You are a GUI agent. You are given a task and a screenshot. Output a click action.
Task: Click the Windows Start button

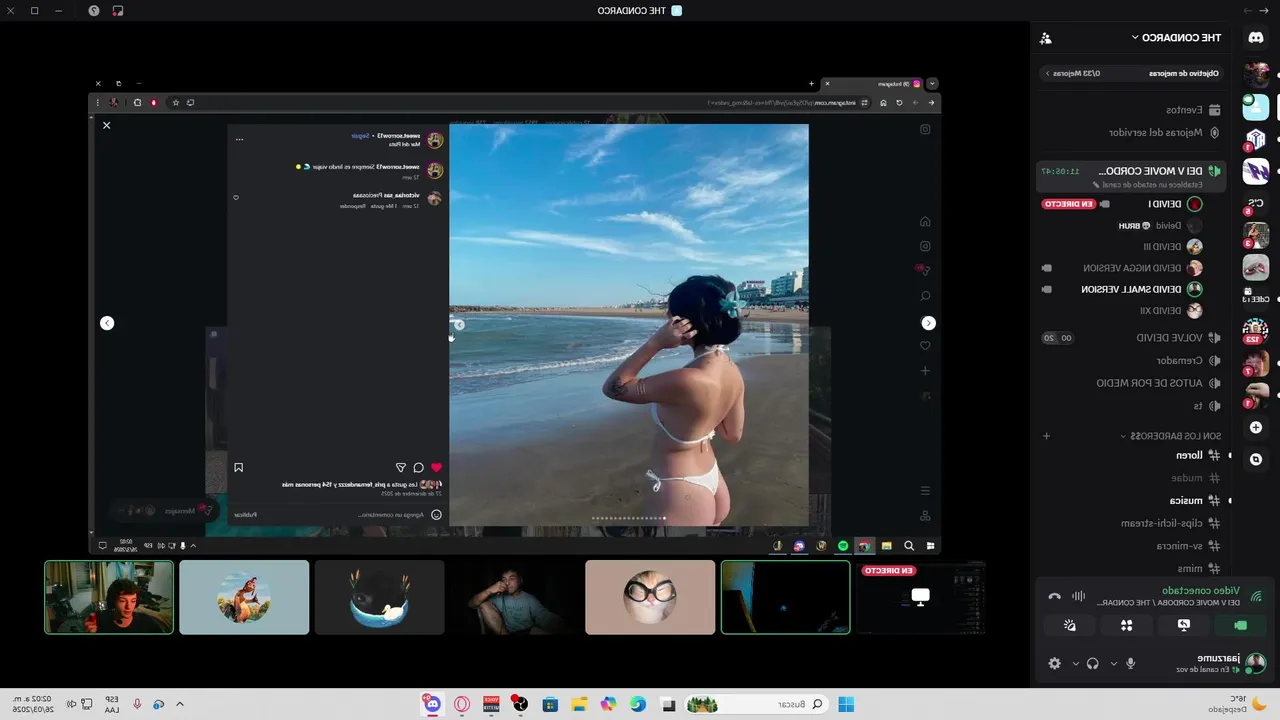846,704
